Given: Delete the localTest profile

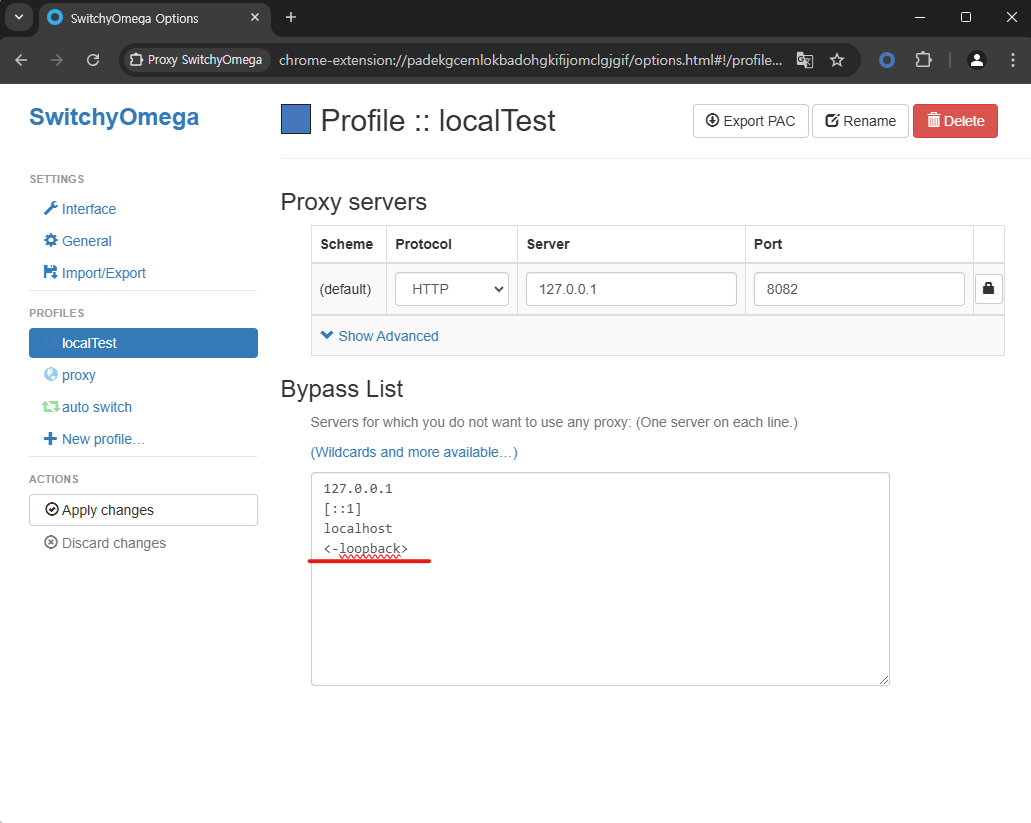Looking at the screenshot, I should pos(955,121).
